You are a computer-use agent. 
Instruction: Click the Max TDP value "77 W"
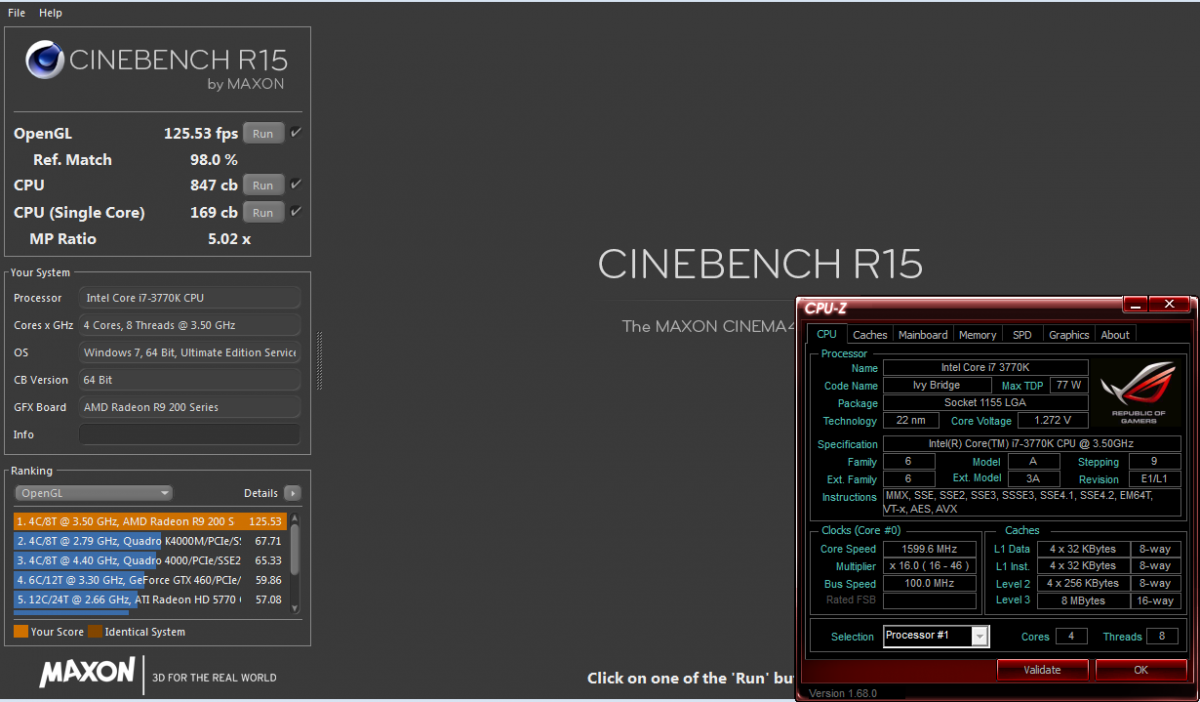coord(1068,385)
